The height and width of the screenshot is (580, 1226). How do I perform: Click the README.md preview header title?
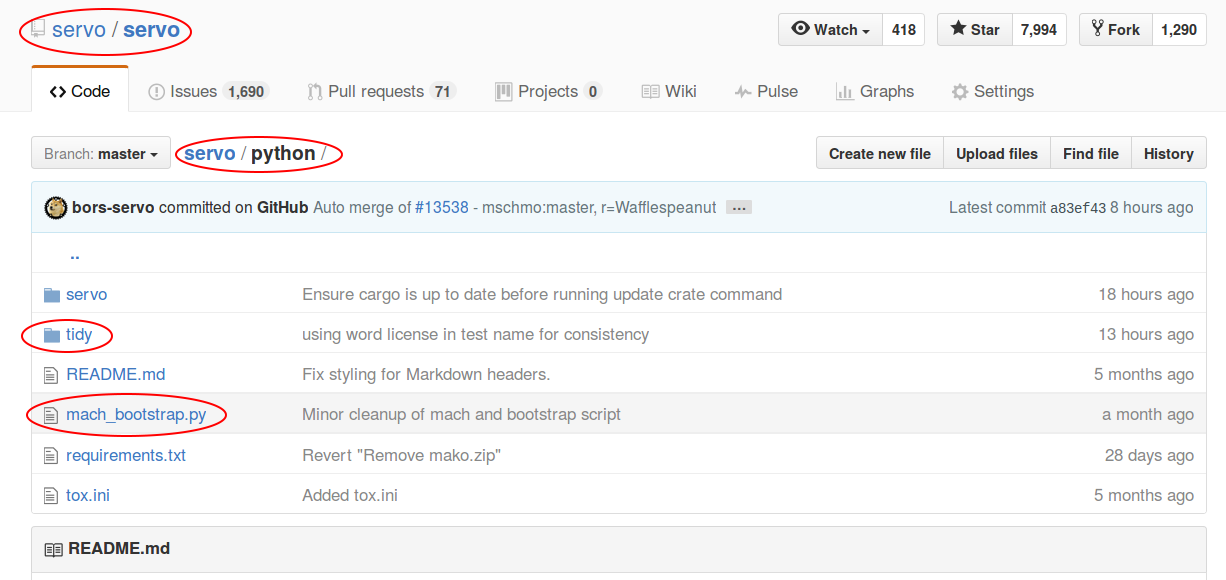(119, 549)
